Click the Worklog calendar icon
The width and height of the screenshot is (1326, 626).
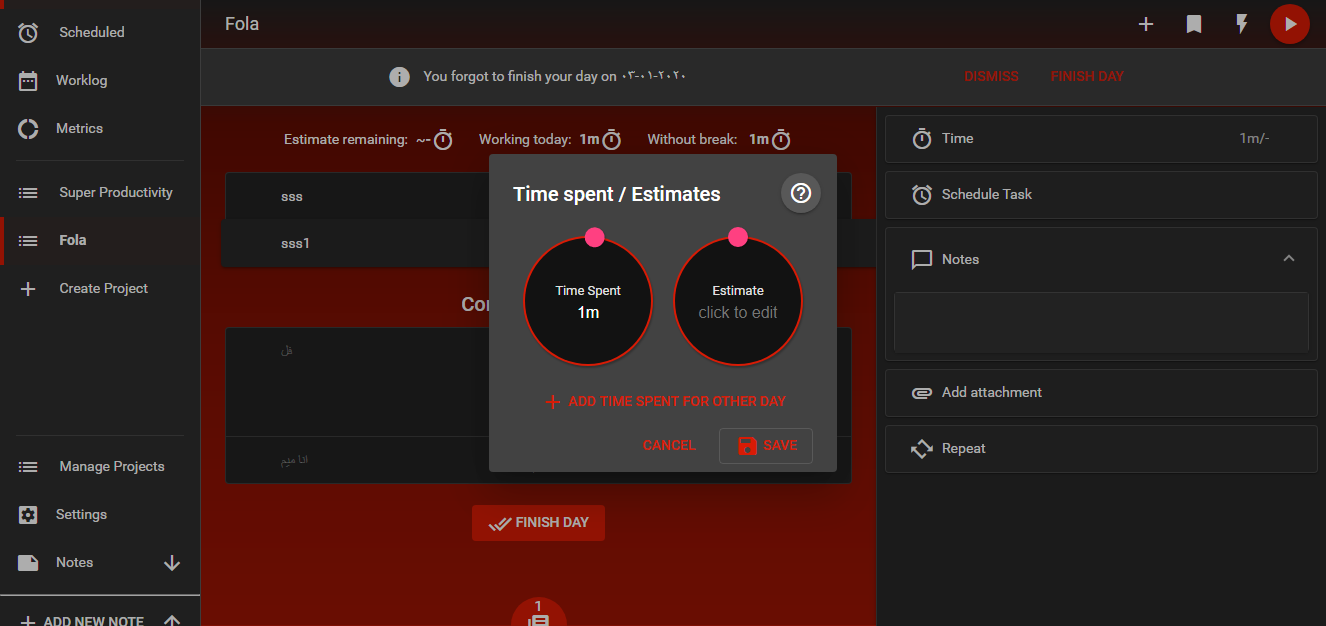28,81
